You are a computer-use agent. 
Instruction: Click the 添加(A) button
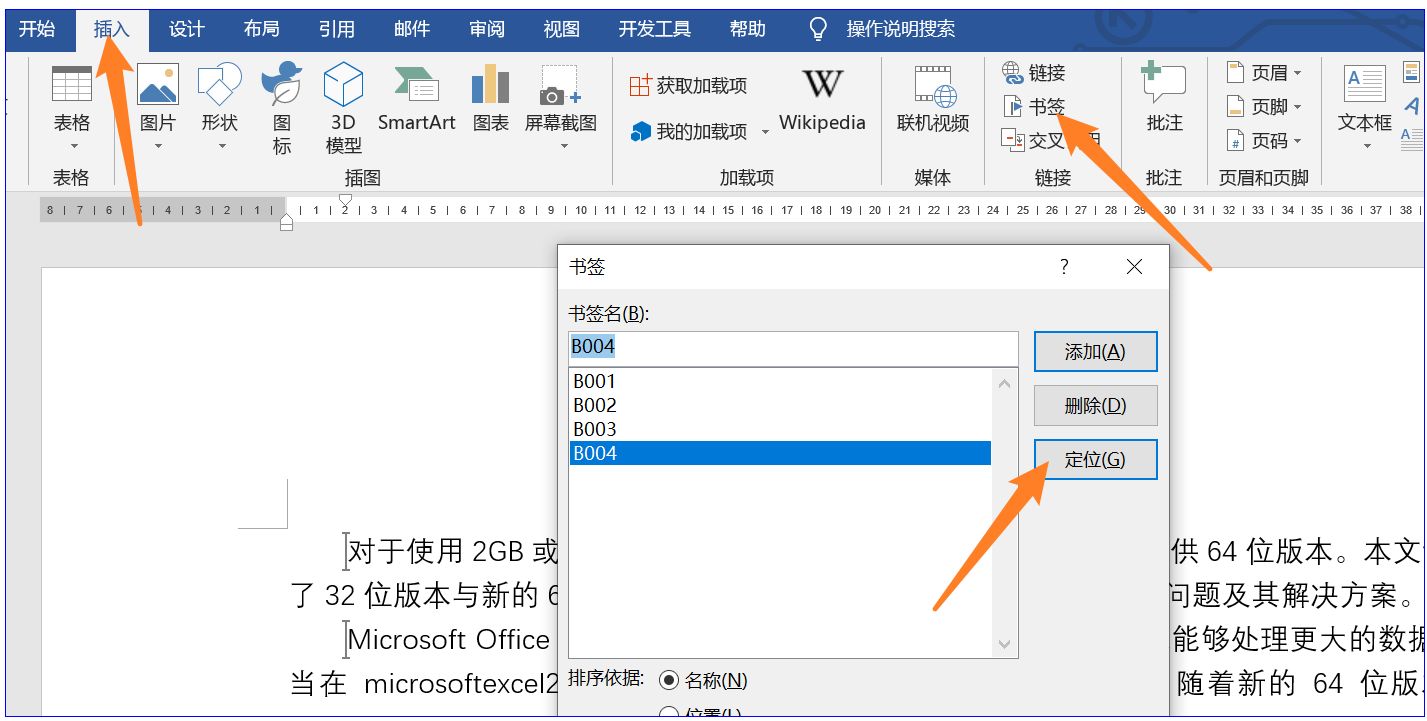pyautogui.click(x=1095, y=352)
